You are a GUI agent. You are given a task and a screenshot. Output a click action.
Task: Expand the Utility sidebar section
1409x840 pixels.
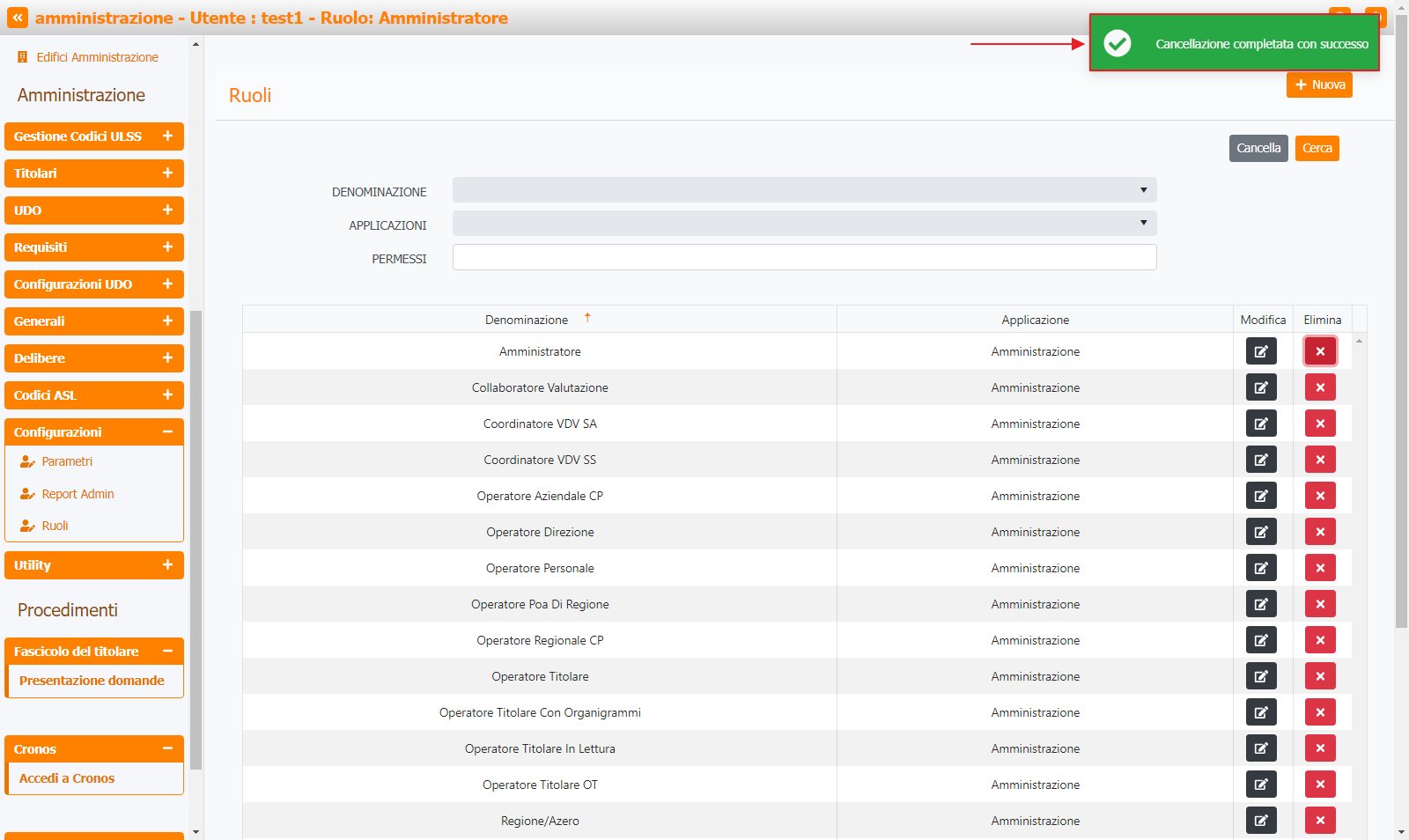(x=167, y=565)
